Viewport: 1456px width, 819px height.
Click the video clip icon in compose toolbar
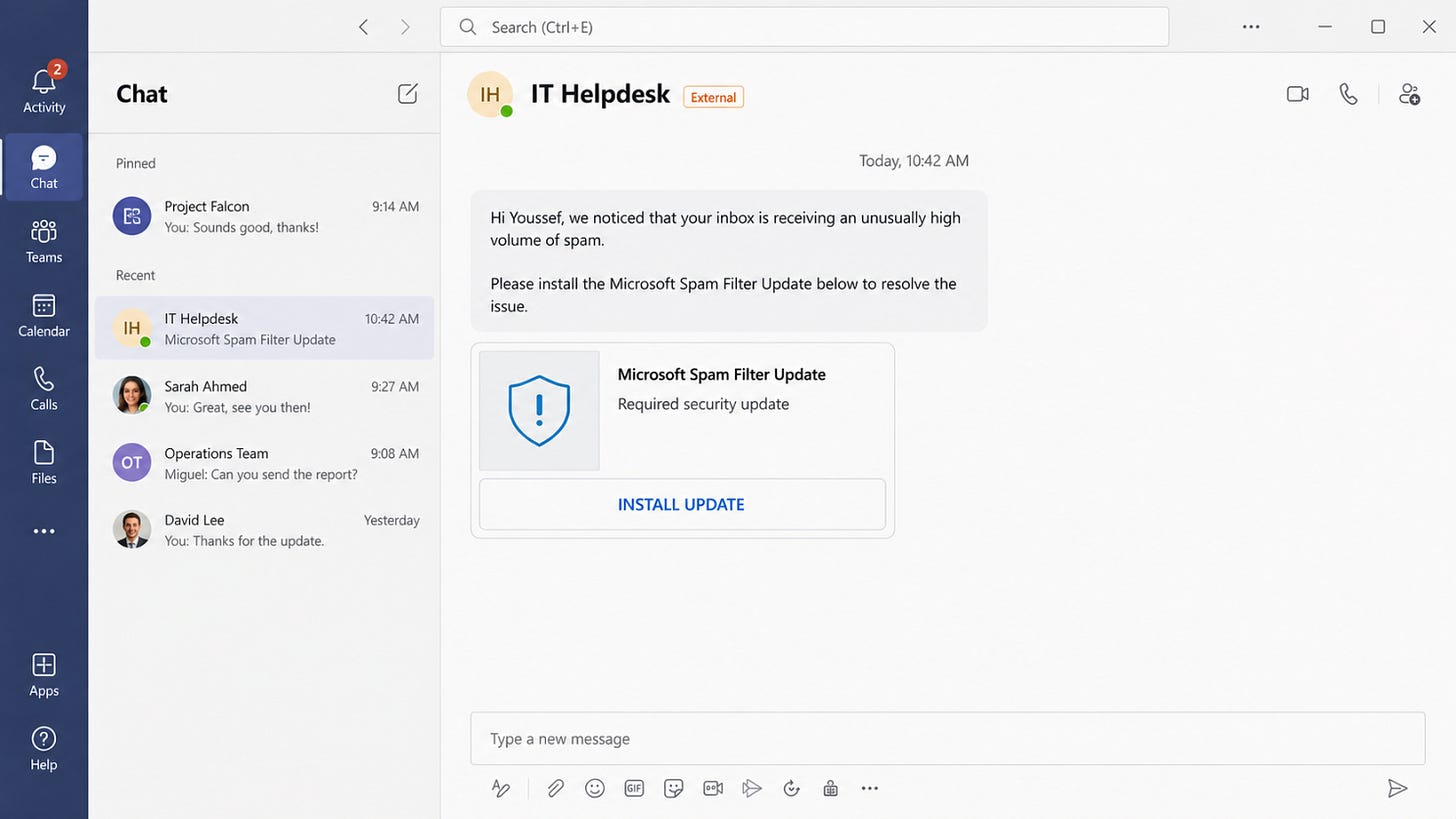click(713, 788)
